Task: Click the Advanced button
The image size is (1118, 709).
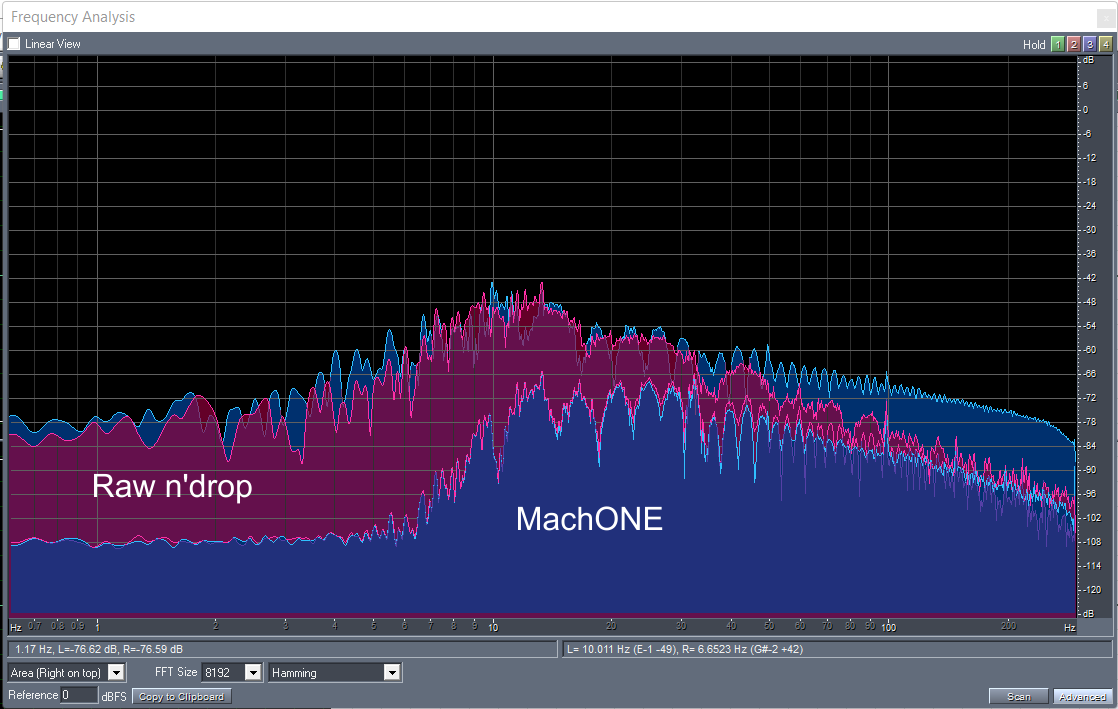Action: pyautogui.click(x=1082, y=696)
